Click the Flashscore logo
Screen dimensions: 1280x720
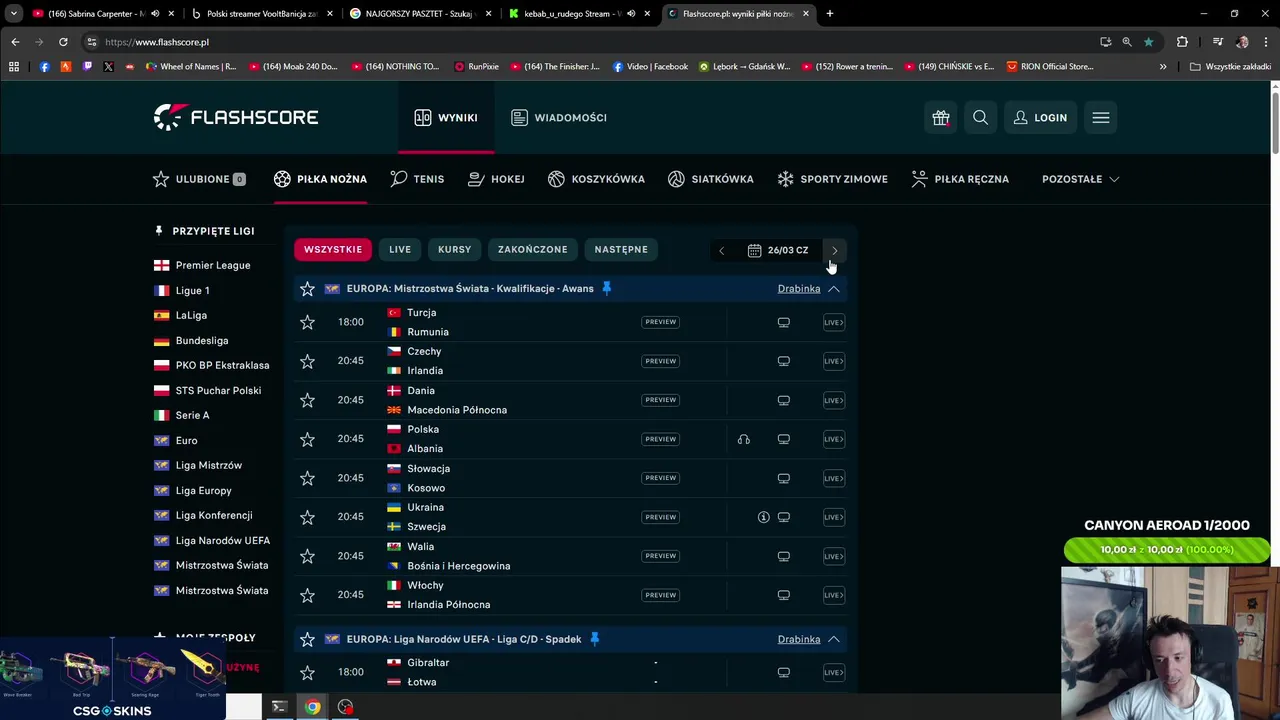[x=236, y=117]
